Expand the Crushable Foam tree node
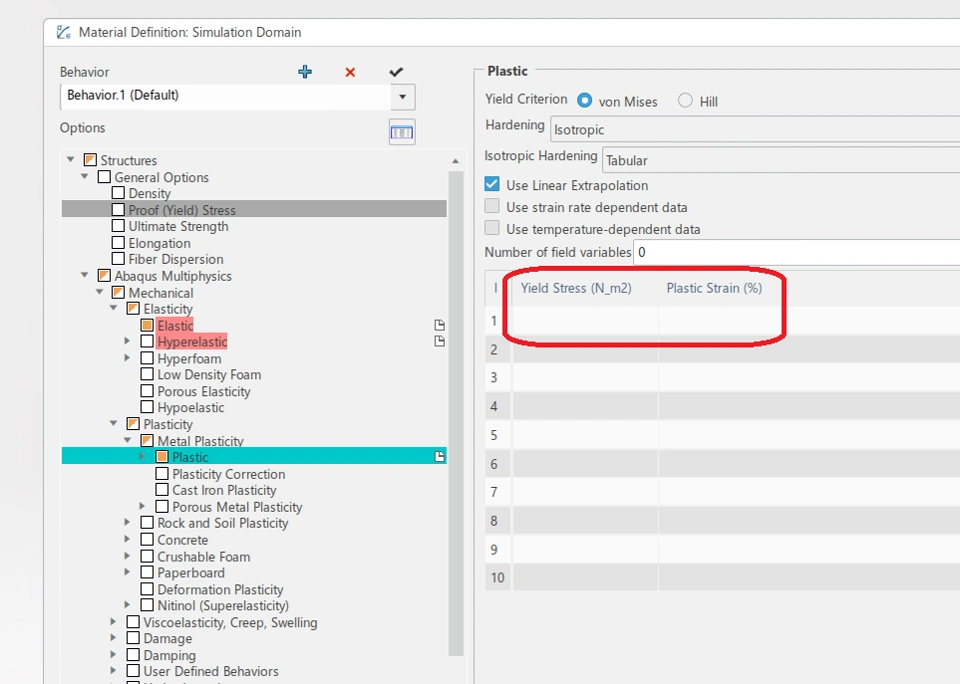 click(127, 556)
